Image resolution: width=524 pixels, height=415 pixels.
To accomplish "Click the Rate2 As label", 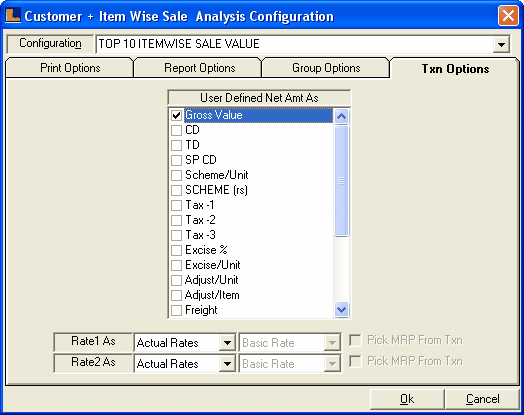I will [93, 362].
